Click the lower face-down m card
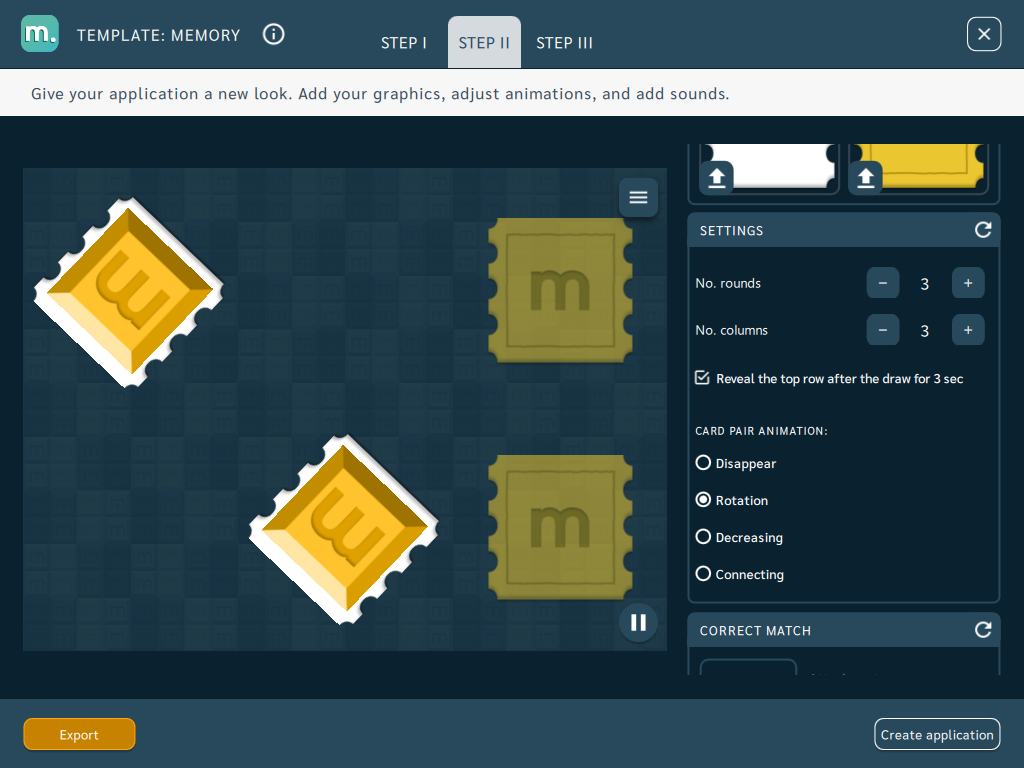Viewport: 1024px width, 768px height. click(x=560, y=527)
